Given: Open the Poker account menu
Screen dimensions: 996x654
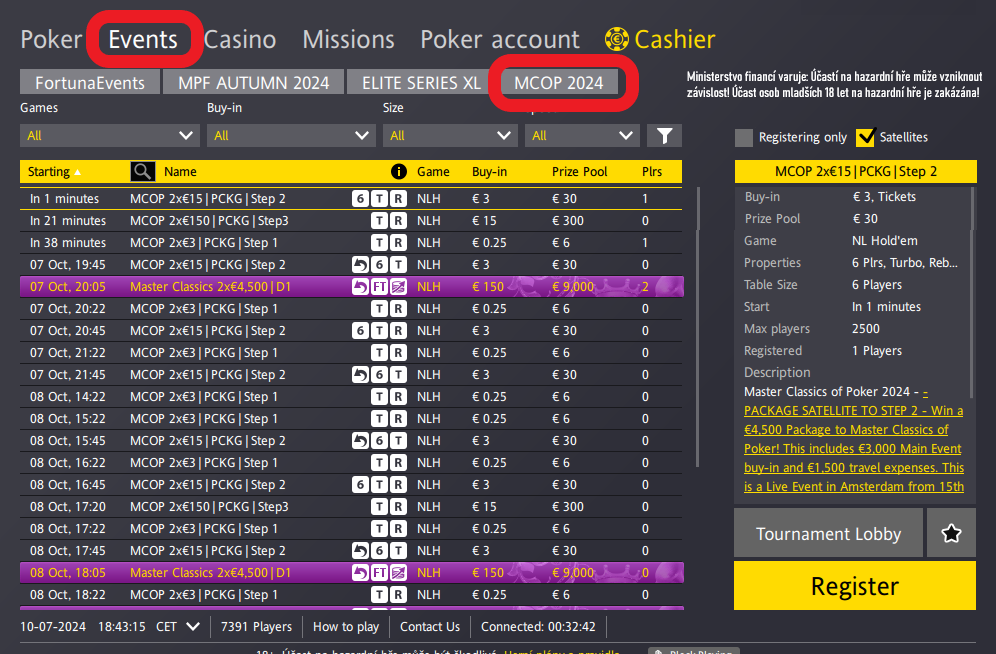Looking at the screenshot, I should coord(500,39).
